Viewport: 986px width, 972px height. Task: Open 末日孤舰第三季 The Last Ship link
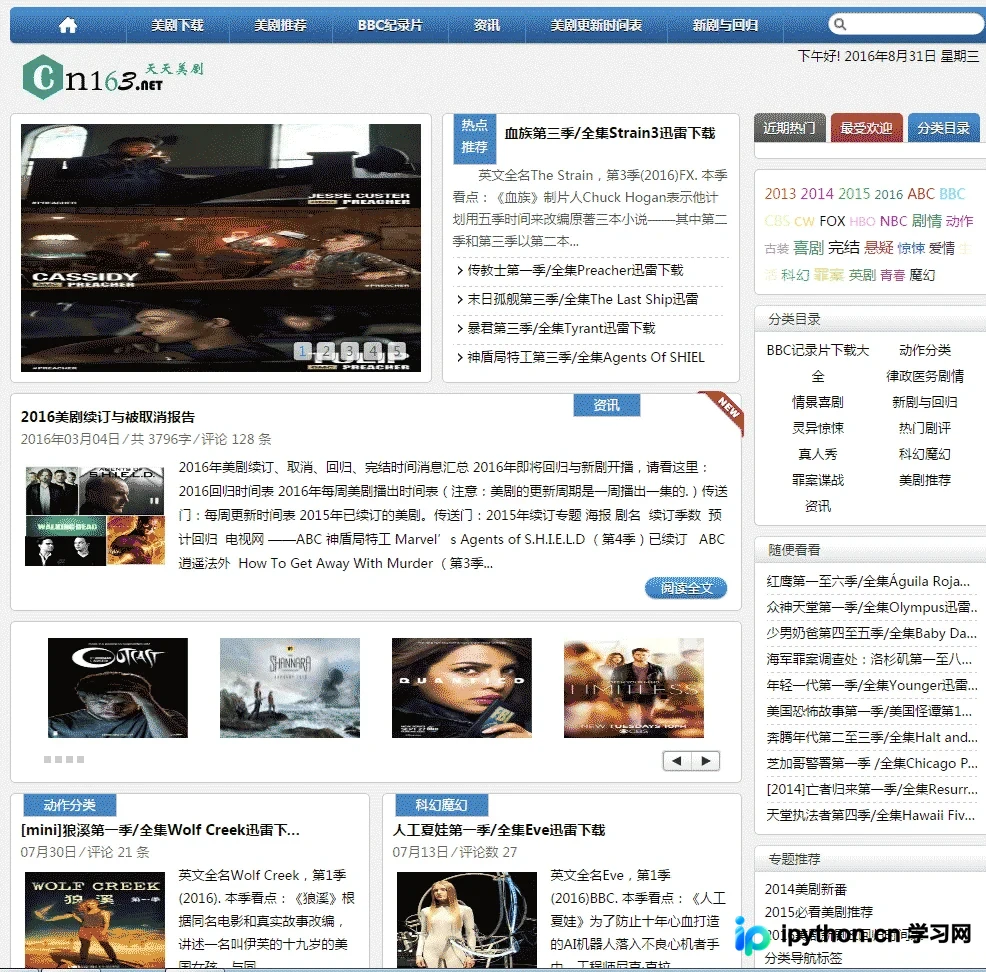pyautogui.click(x=582, y=299)
